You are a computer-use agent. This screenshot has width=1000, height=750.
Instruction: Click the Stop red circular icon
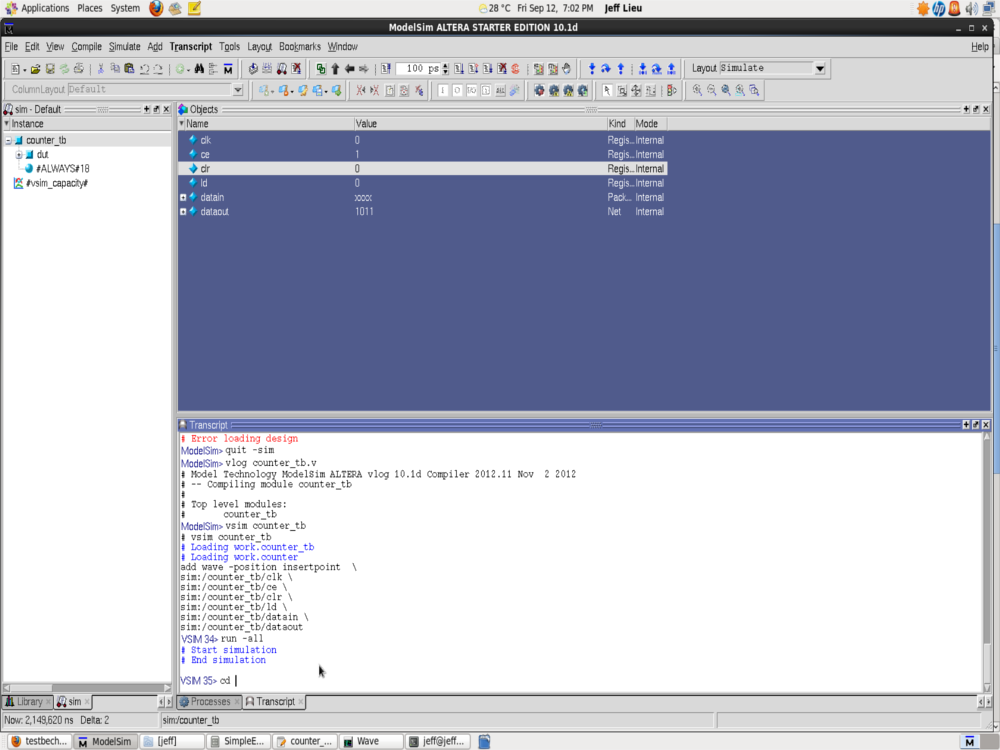tap(515, 69)
